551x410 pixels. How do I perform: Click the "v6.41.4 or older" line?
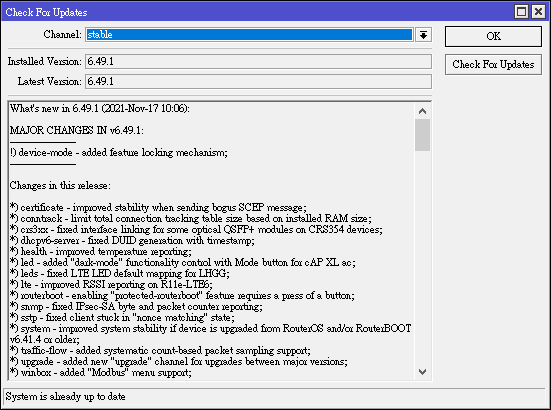tap(45, 339)
